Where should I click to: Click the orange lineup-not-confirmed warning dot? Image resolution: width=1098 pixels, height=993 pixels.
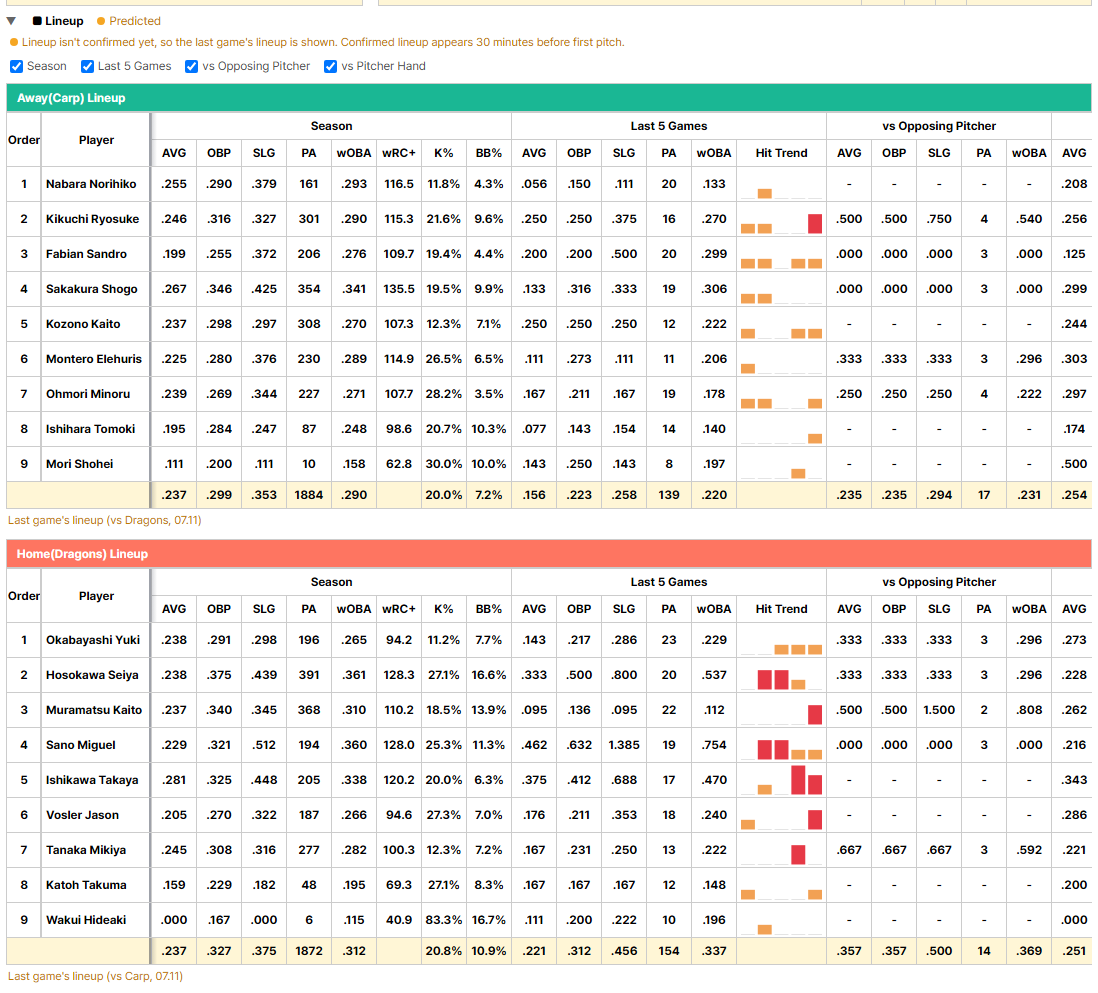click(x=13, y=43)
